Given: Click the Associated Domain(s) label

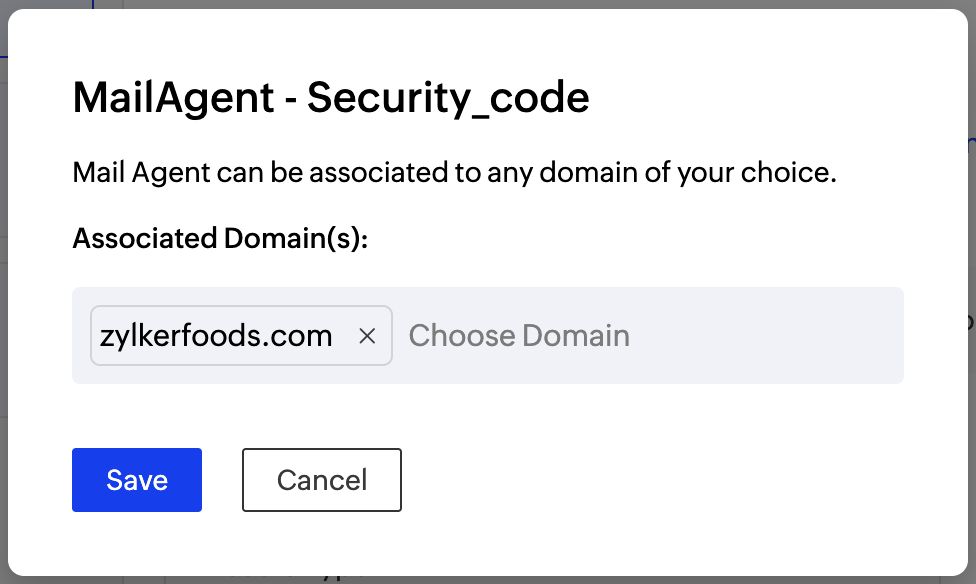Looking at the screenshot, I should click(x=219, y=238).
